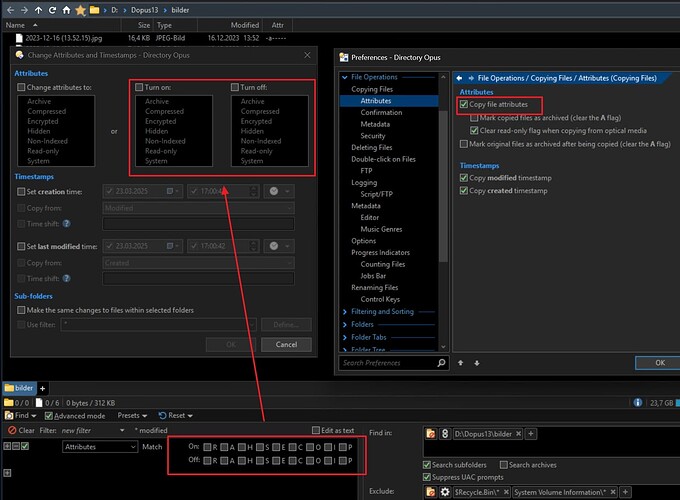This screenshot has height=500, width=680.
Task: Add another clause with the lower plus icon
Action: [7, 473]
